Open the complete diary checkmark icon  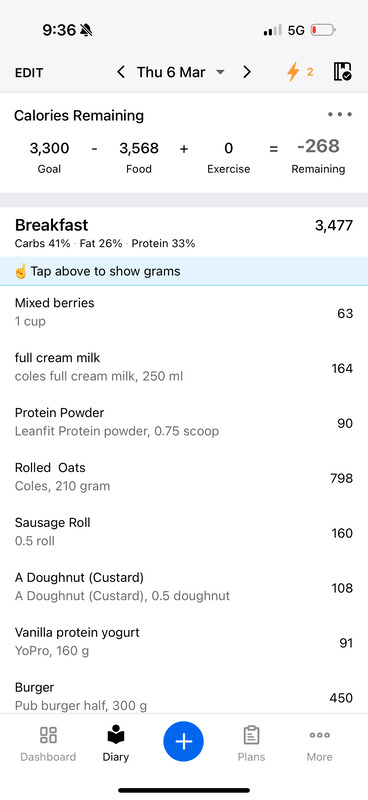coord(342,72)
